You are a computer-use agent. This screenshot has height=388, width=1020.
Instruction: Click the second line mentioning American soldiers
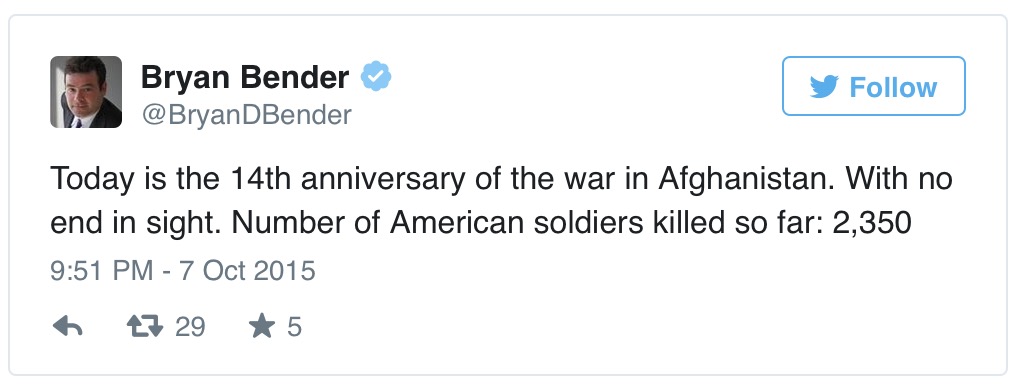[x=481, y=223]
